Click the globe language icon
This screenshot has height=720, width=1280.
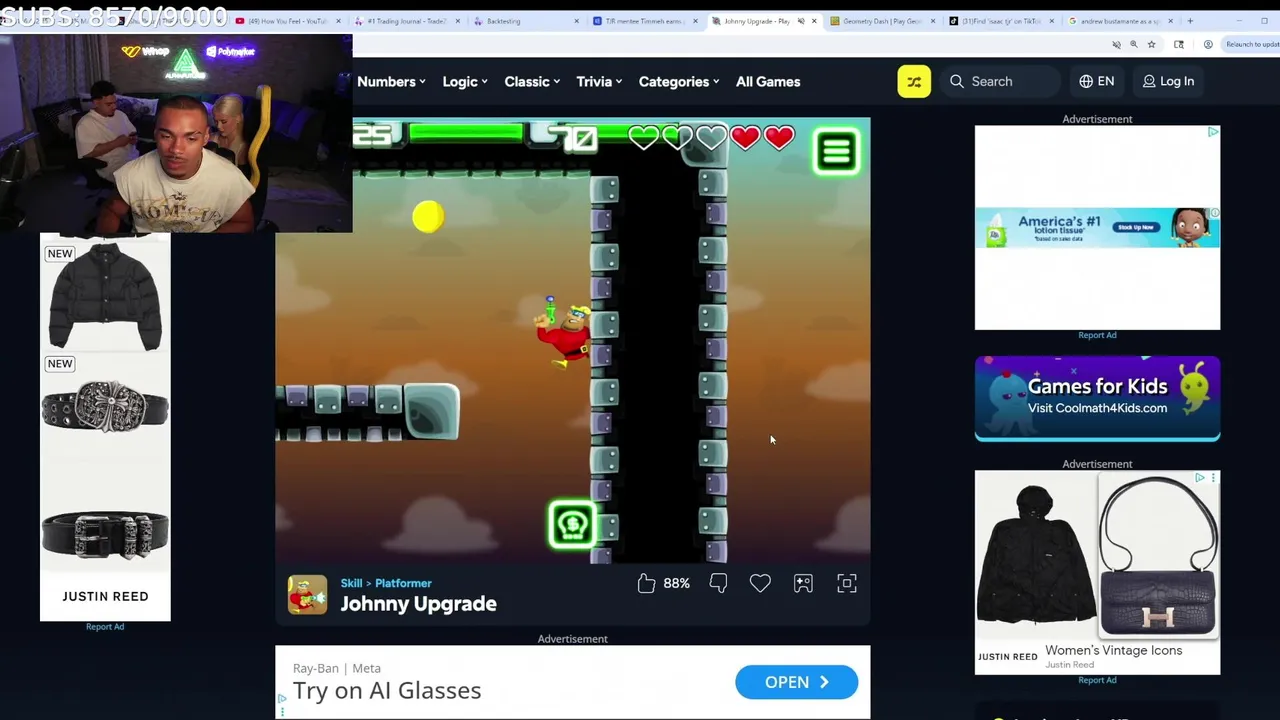(x=1086, y=81)
